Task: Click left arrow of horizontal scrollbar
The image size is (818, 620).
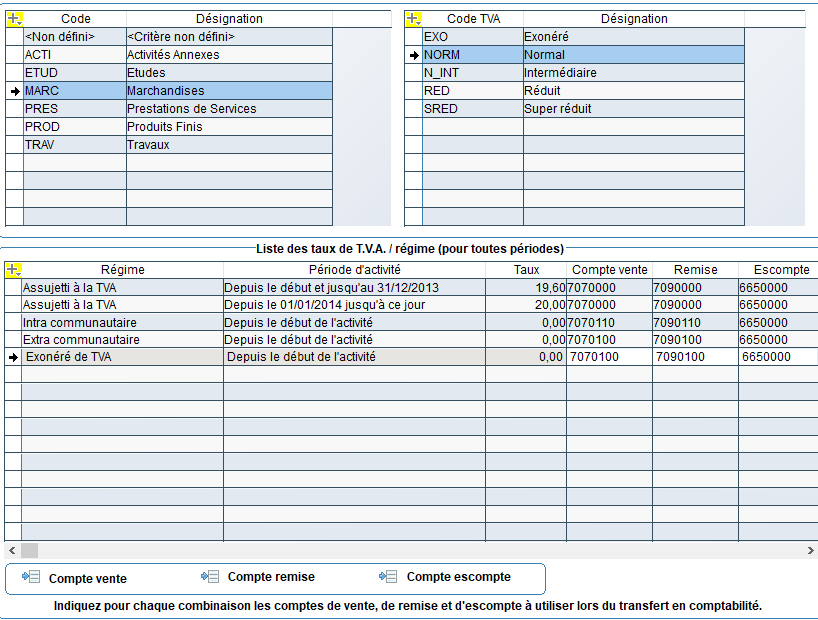Action: pyautogui.click(x=12, y=550)
